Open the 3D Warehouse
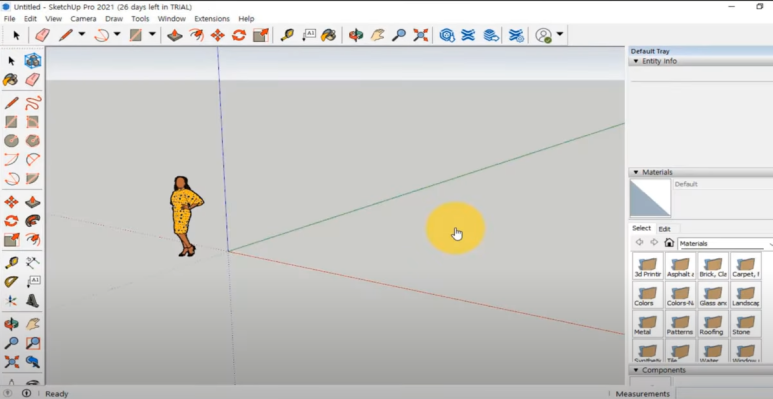This screenshot has width=773, height=399. (447, 35)
